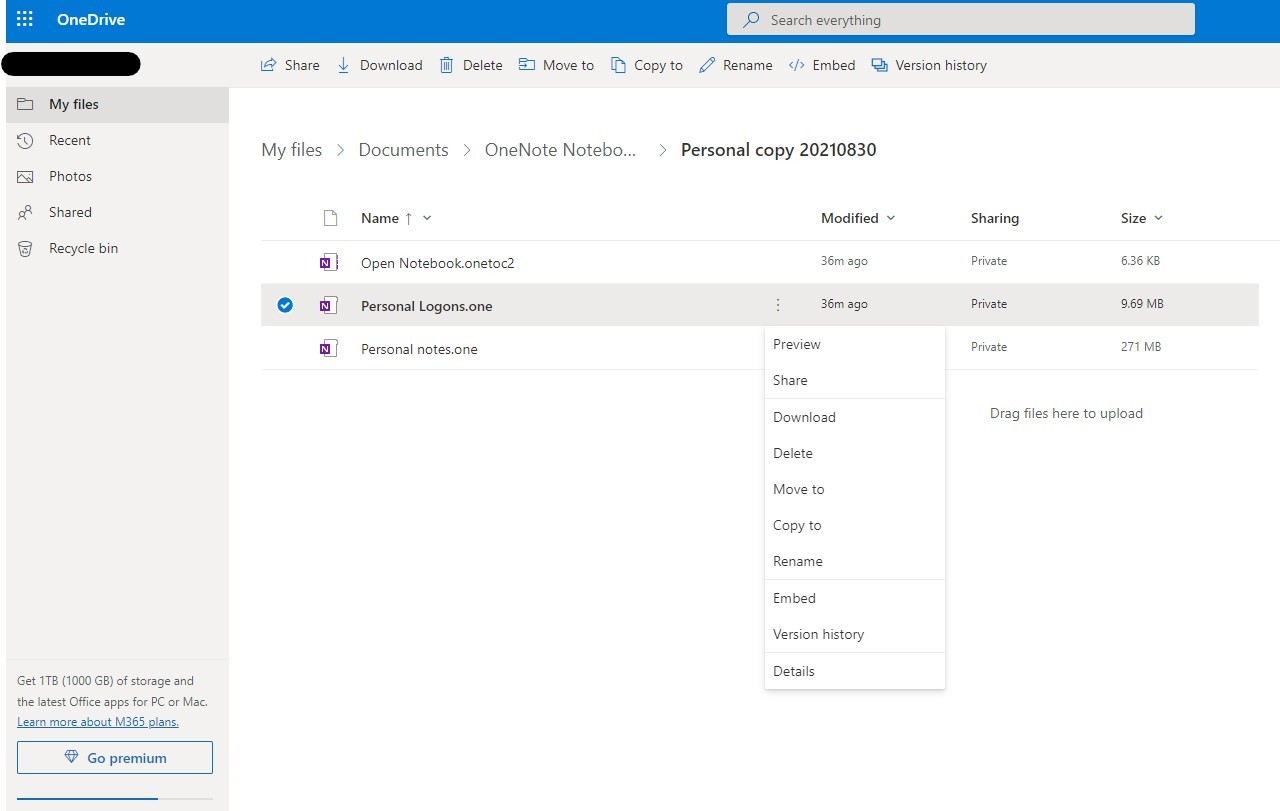Choose Copy to from the context menu
The height and width of the screenshot is (811, 1280).
click(855, 525)
